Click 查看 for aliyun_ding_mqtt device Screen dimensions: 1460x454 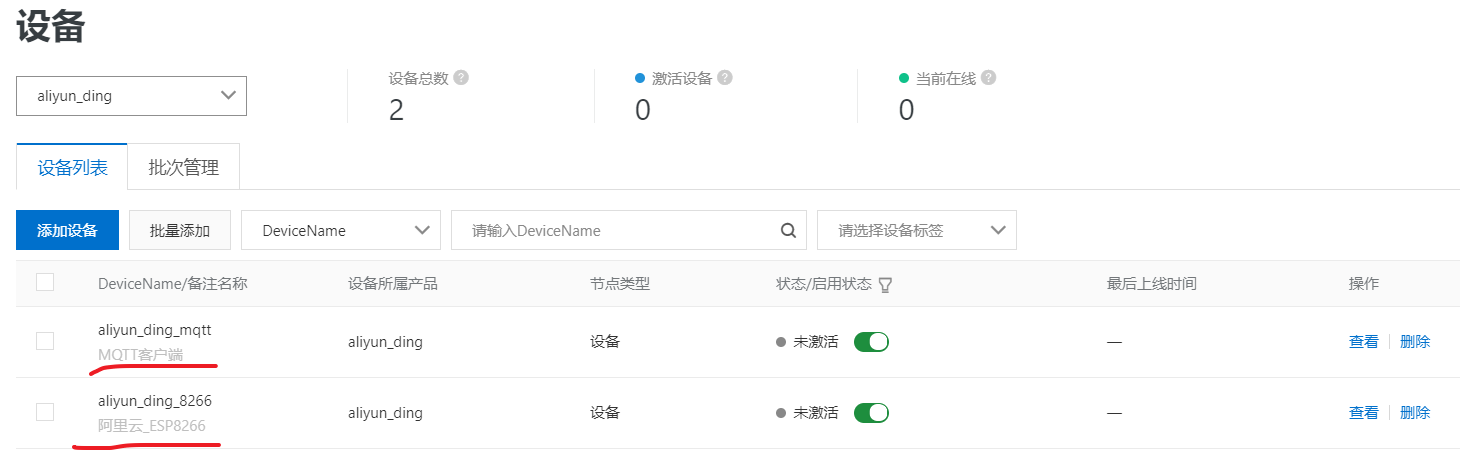pos(1363,342)
